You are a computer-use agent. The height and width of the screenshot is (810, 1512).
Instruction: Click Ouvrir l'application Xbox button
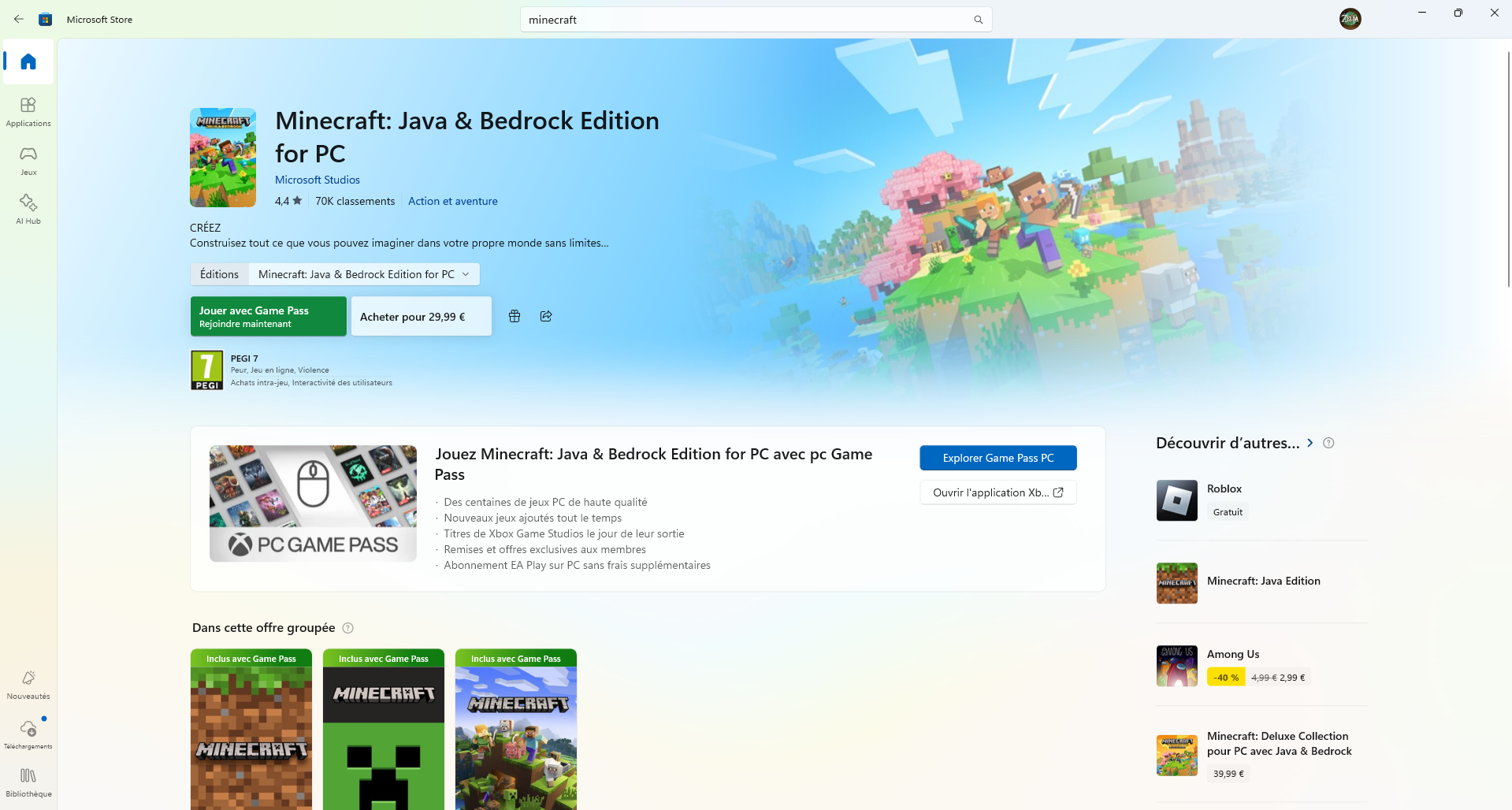(998, 492)
